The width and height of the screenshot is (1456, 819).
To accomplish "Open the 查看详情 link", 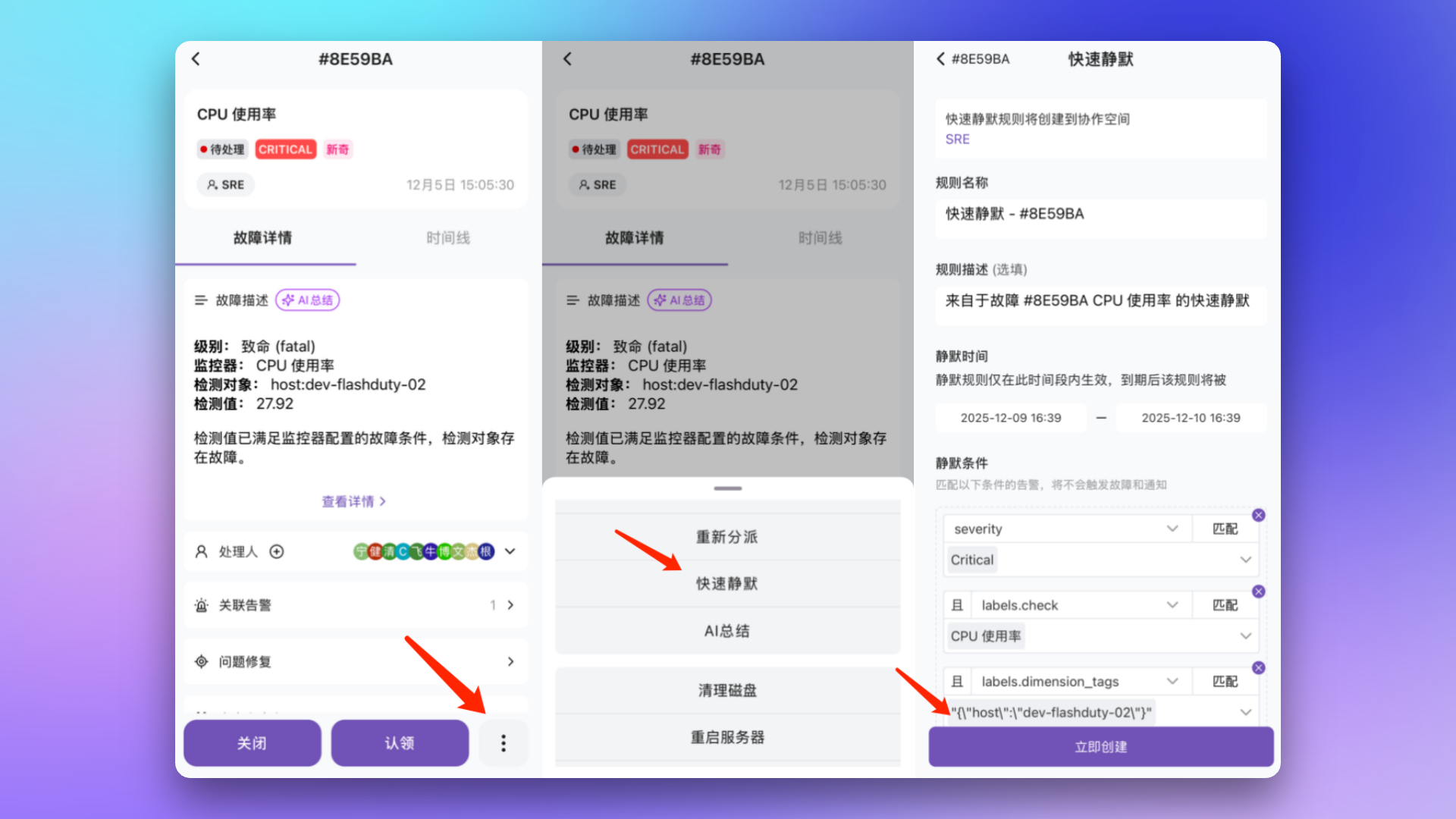I will click(x=354, y=501).
